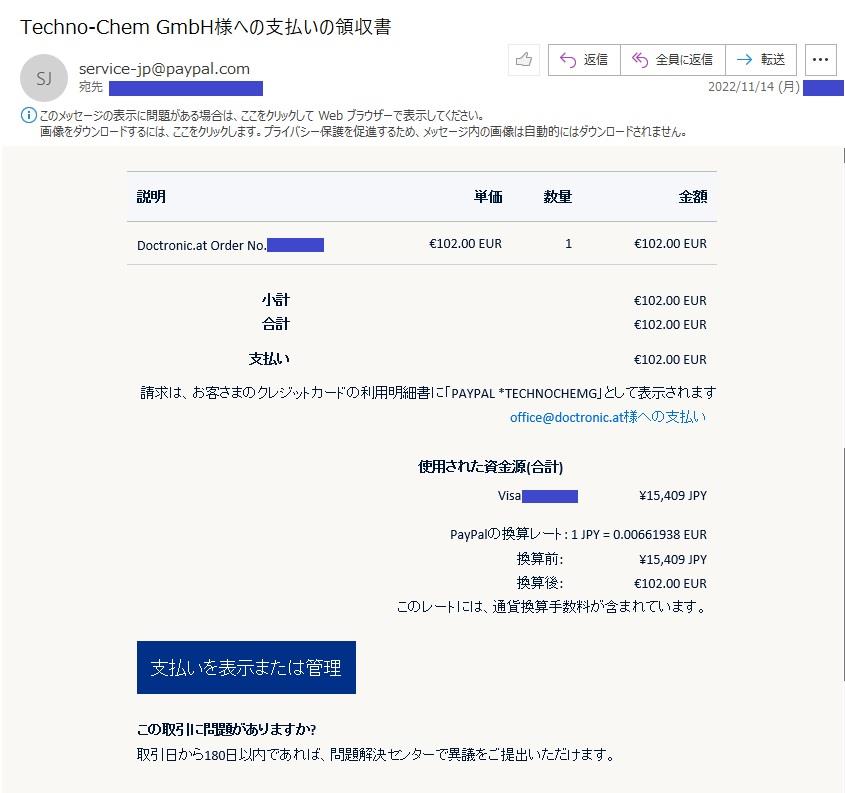The height and width of the screenshot is (793, 845).
Task: Click the 使用された資金源(合計) heading
Action: point(490,467)
